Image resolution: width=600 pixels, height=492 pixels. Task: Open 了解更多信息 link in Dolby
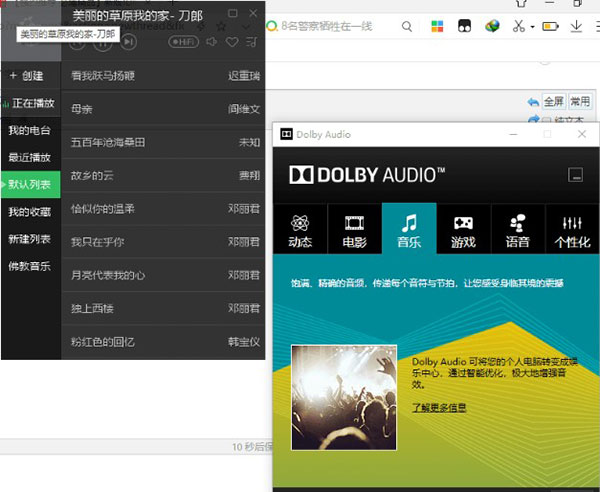coord(439,408)
